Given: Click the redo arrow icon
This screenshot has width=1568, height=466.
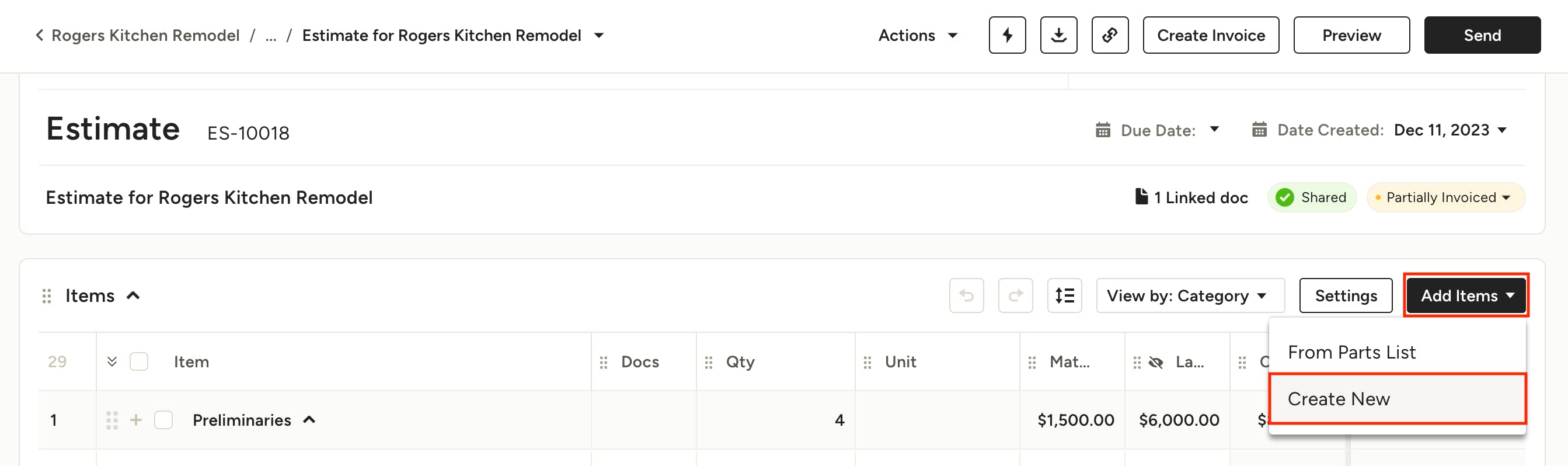Looking at the screenshot, I should pos(1015,295).
